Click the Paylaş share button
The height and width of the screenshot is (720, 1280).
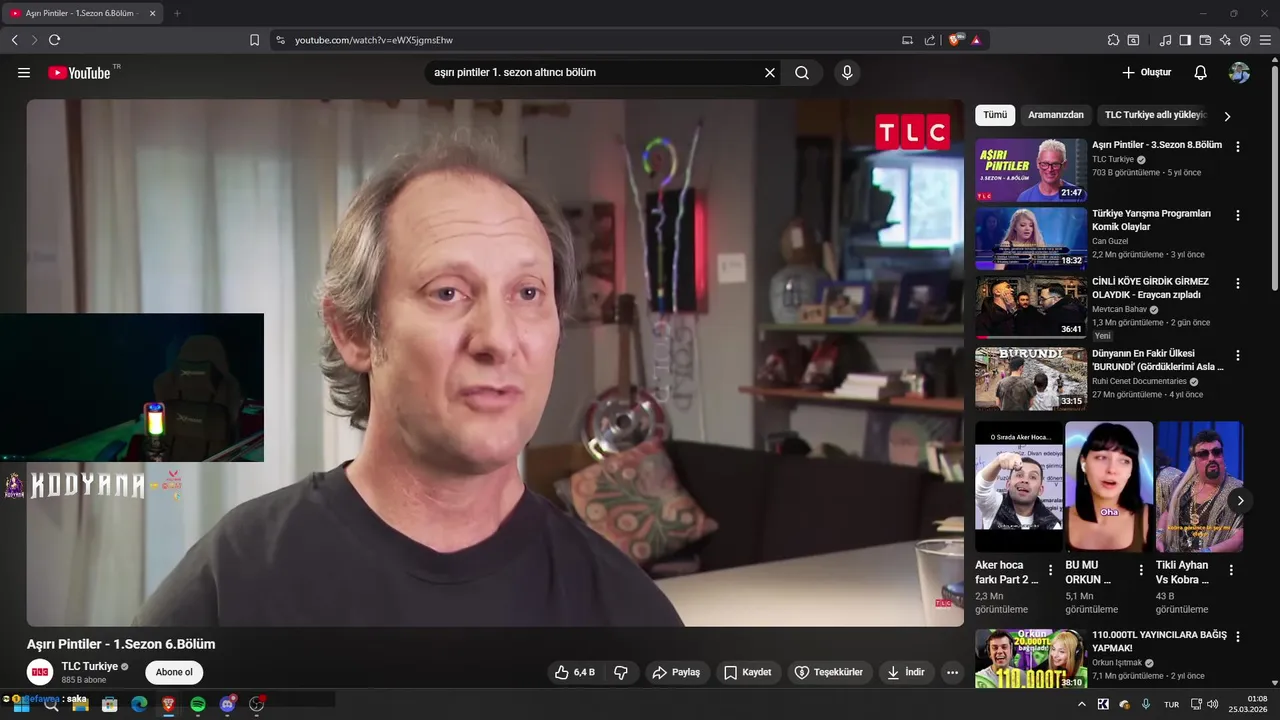point(677,672)
